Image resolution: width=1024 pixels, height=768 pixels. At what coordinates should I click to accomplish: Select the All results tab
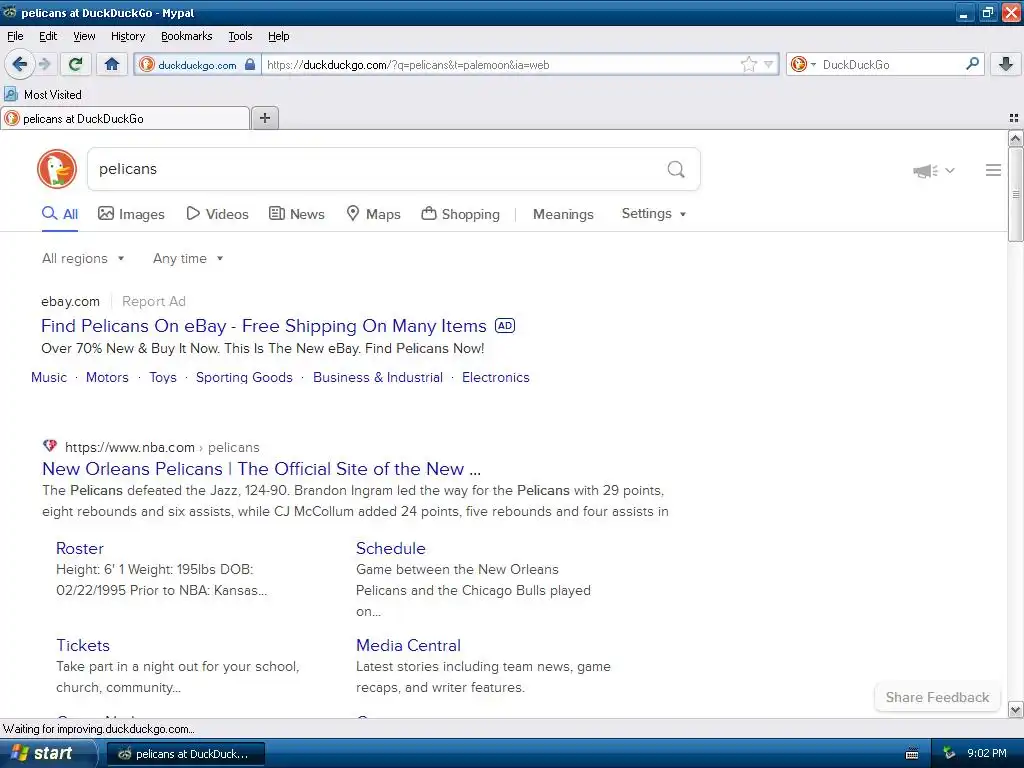pos(59,214)
